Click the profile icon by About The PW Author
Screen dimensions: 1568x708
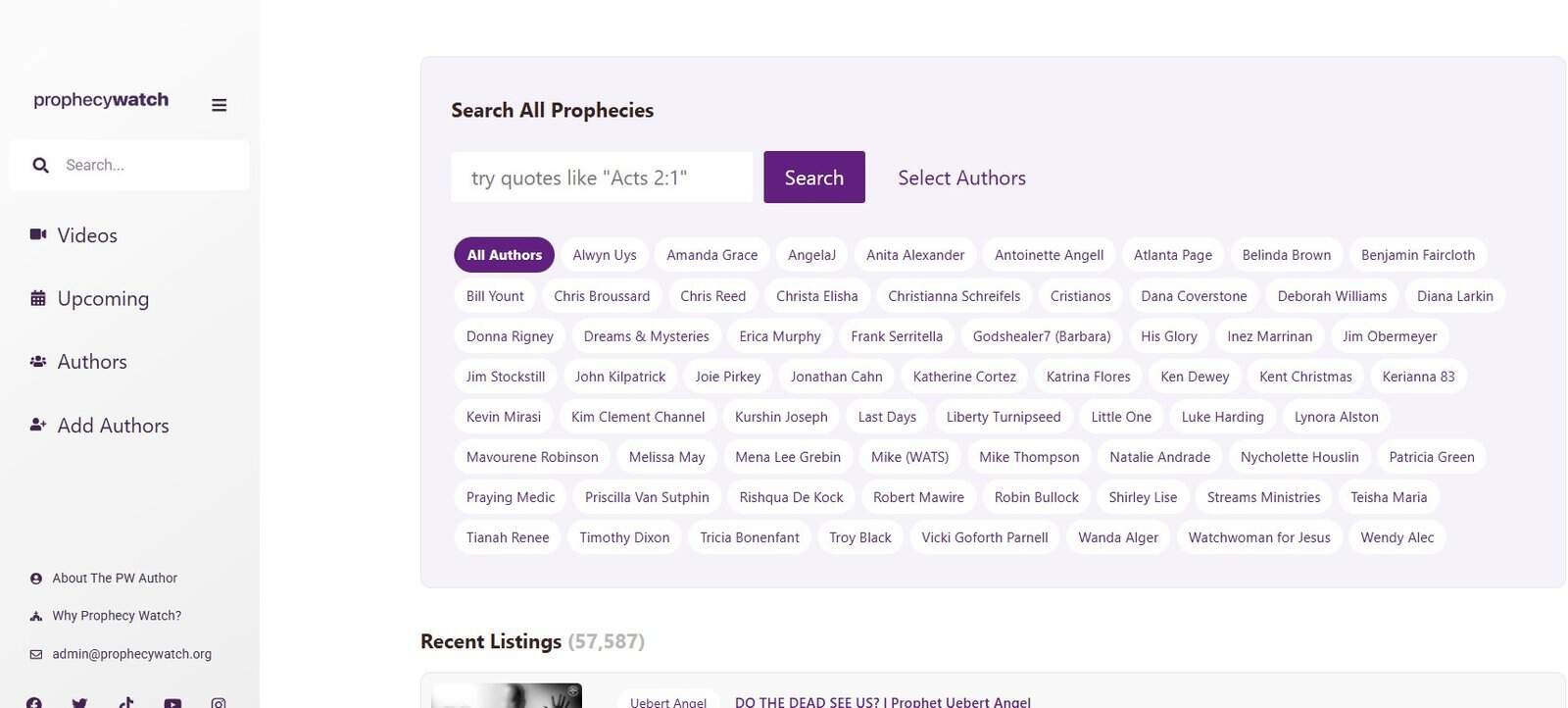click(x=36, y=579)
